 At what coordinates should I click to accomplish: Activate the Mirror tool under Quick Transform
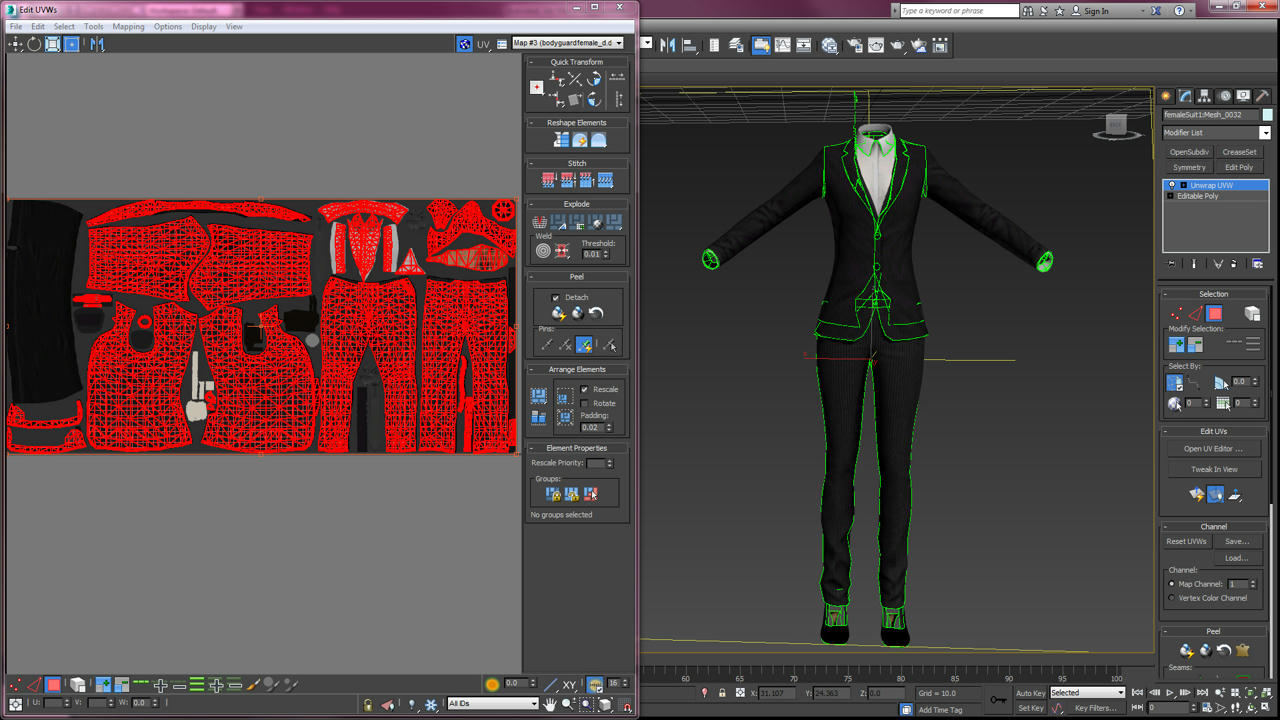coord(575,79)
